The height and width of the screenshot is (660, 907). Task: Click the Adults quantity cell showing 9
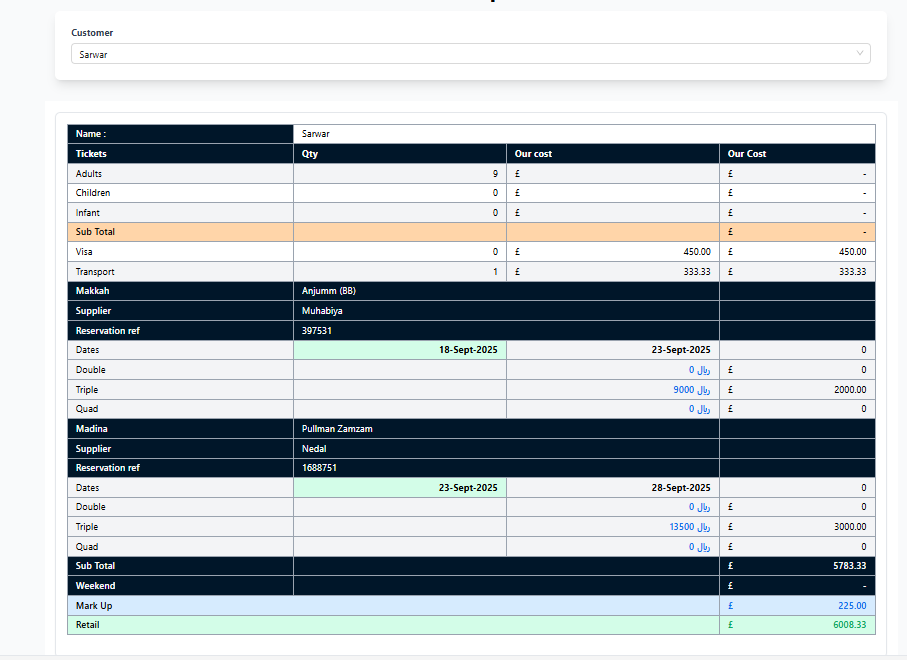tap(400, 174)
